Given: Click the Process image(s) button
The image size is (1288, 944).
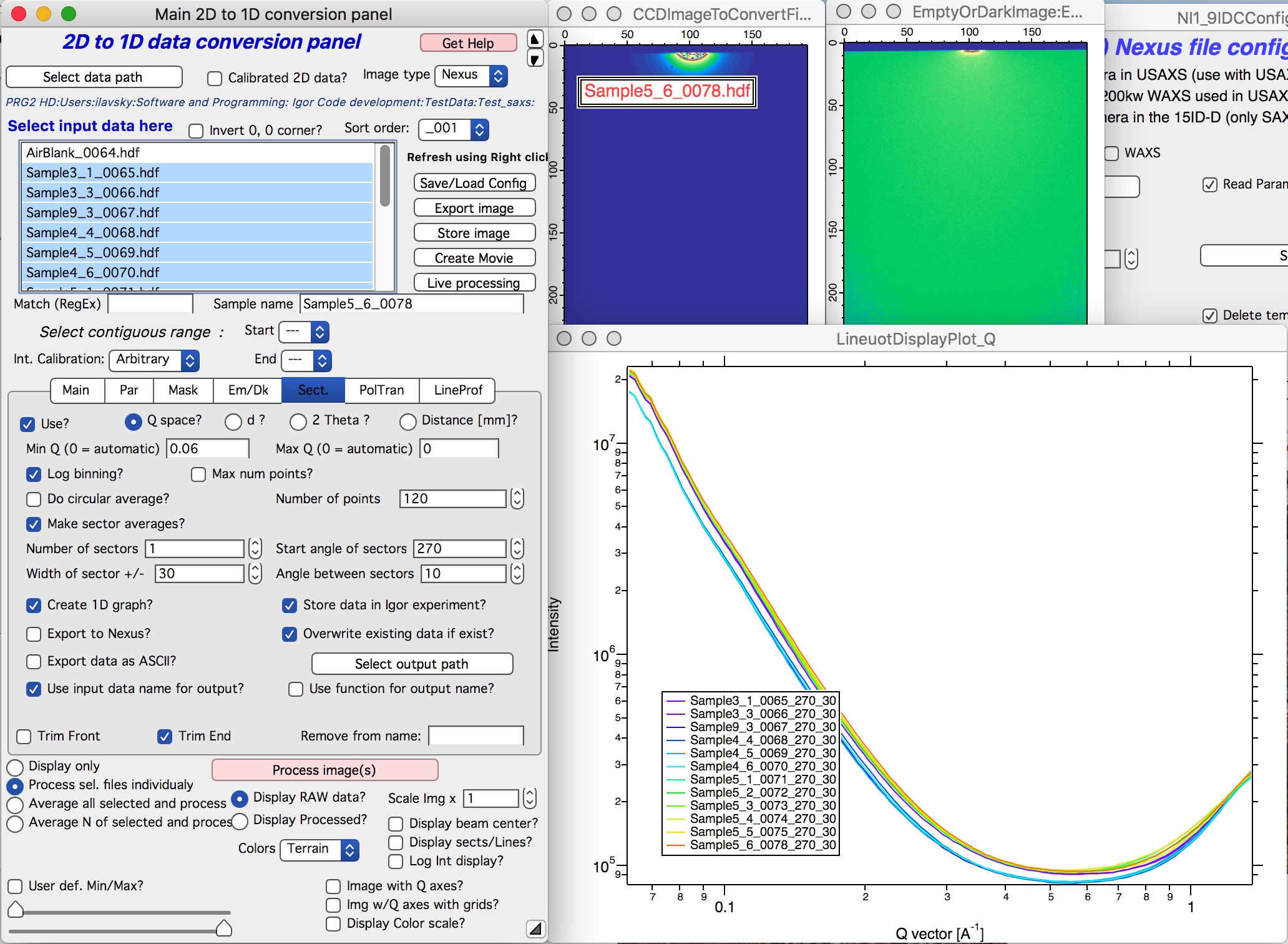Looking at the screenshot, I should tap(324, 770).
